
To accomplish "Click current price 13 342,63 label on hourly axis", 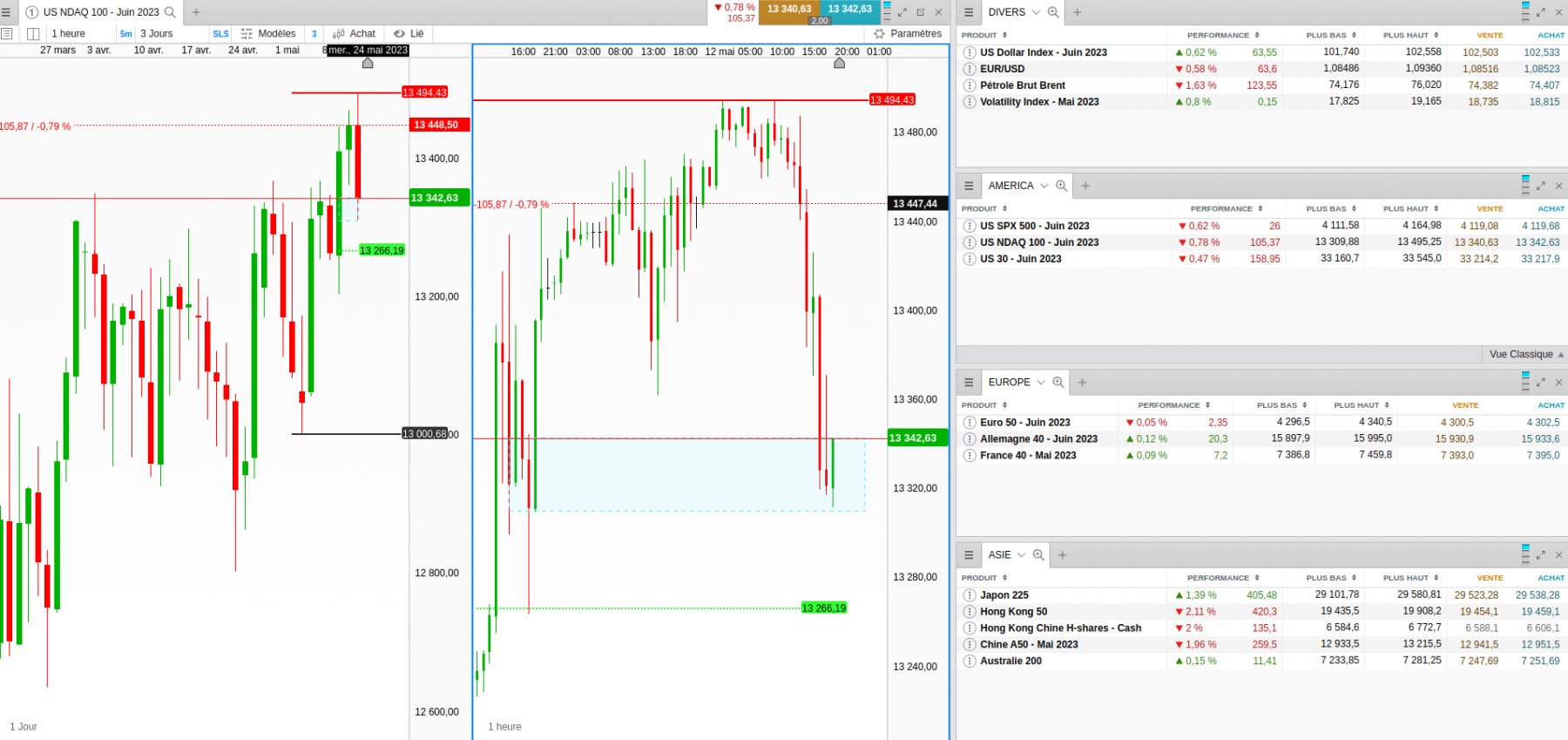I will (x=918, y=438).
